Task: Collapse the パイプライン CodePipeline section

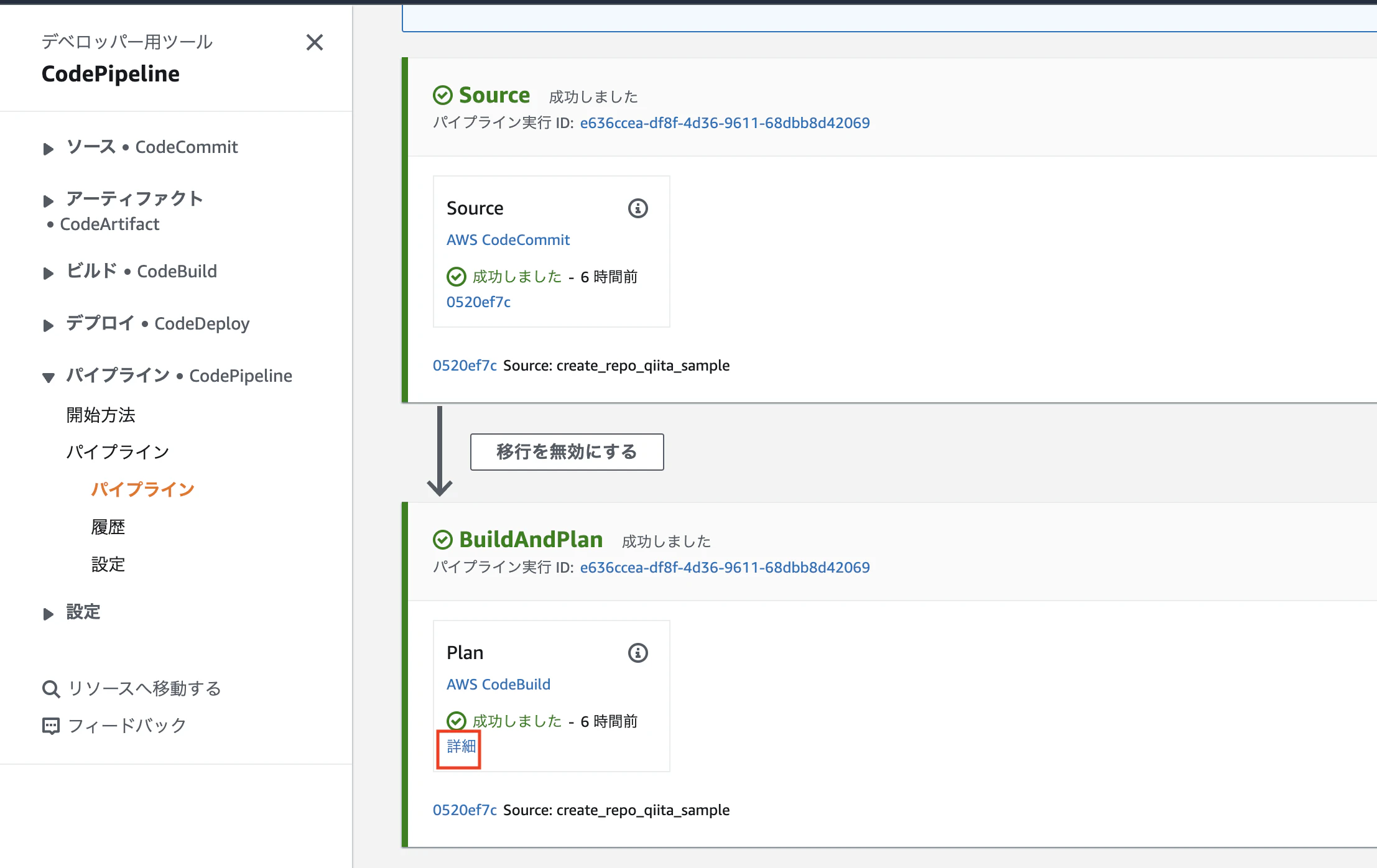Action: tap(48, 377)
